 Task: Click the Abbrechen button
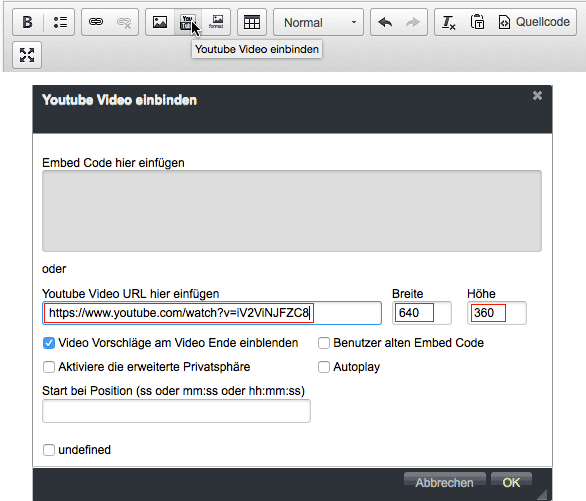(x=445, y=482)
